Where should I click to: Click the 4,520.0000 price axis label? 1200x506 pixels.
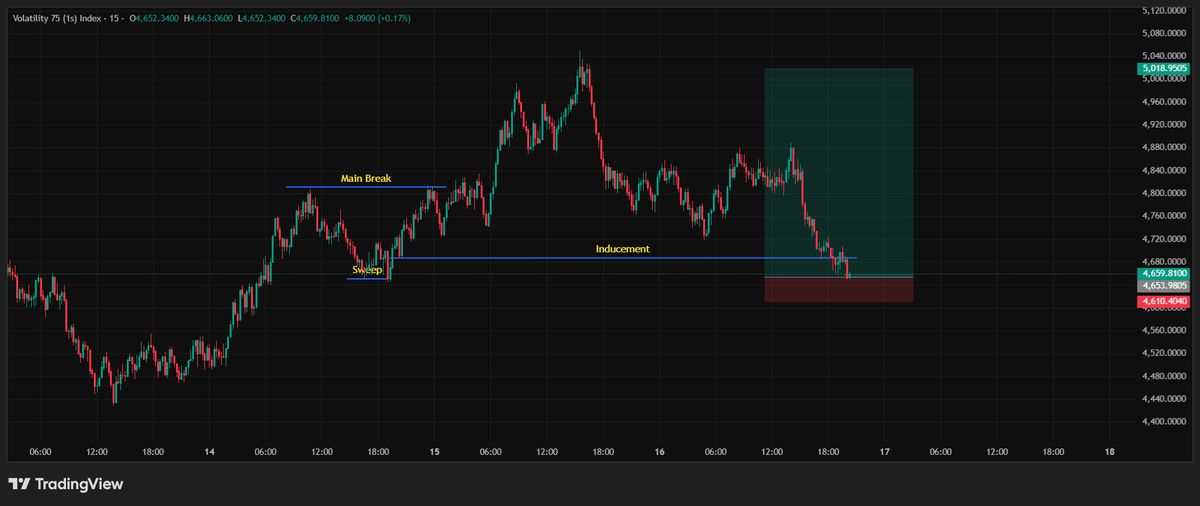tap(1164, 353)
